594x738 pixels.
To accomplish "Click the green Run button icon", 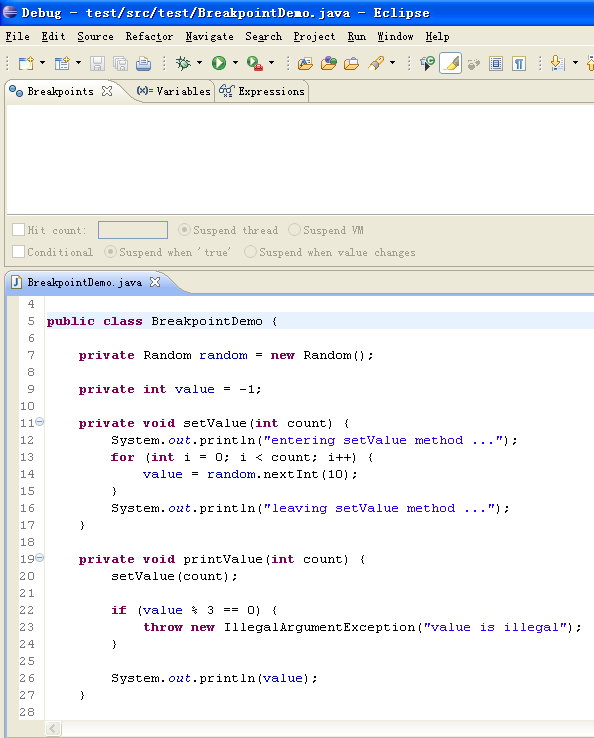I will 219,63.
